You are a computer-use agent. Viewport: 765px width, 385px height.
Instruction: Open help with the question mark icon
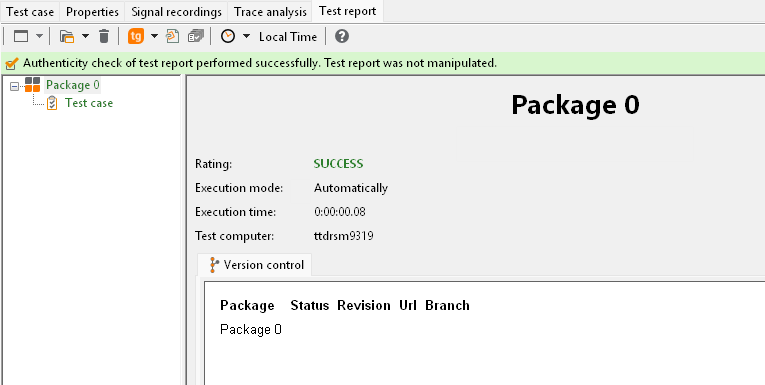click(x=342, y=37)
